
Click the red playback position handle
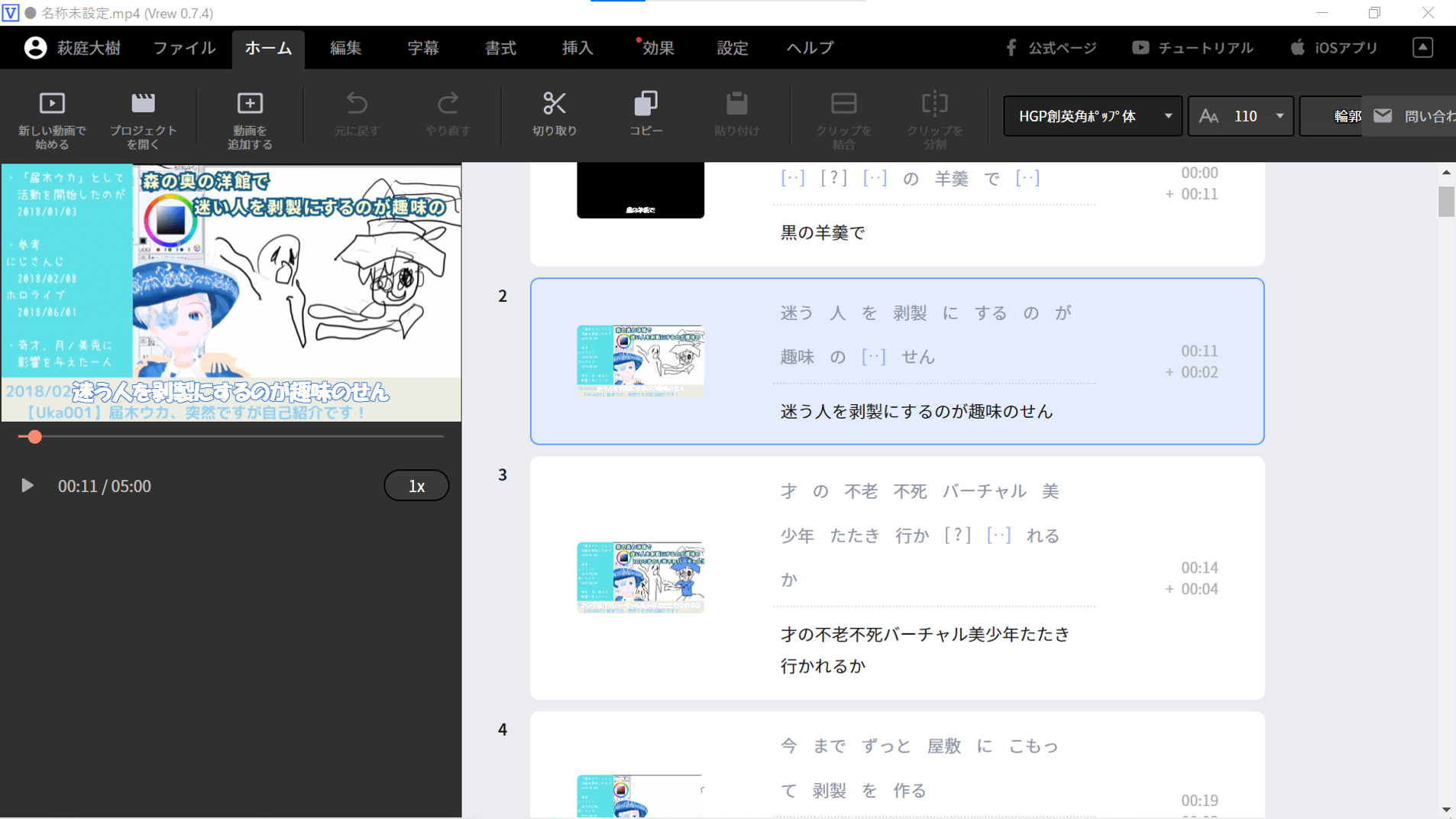click(x=34, y=437)
